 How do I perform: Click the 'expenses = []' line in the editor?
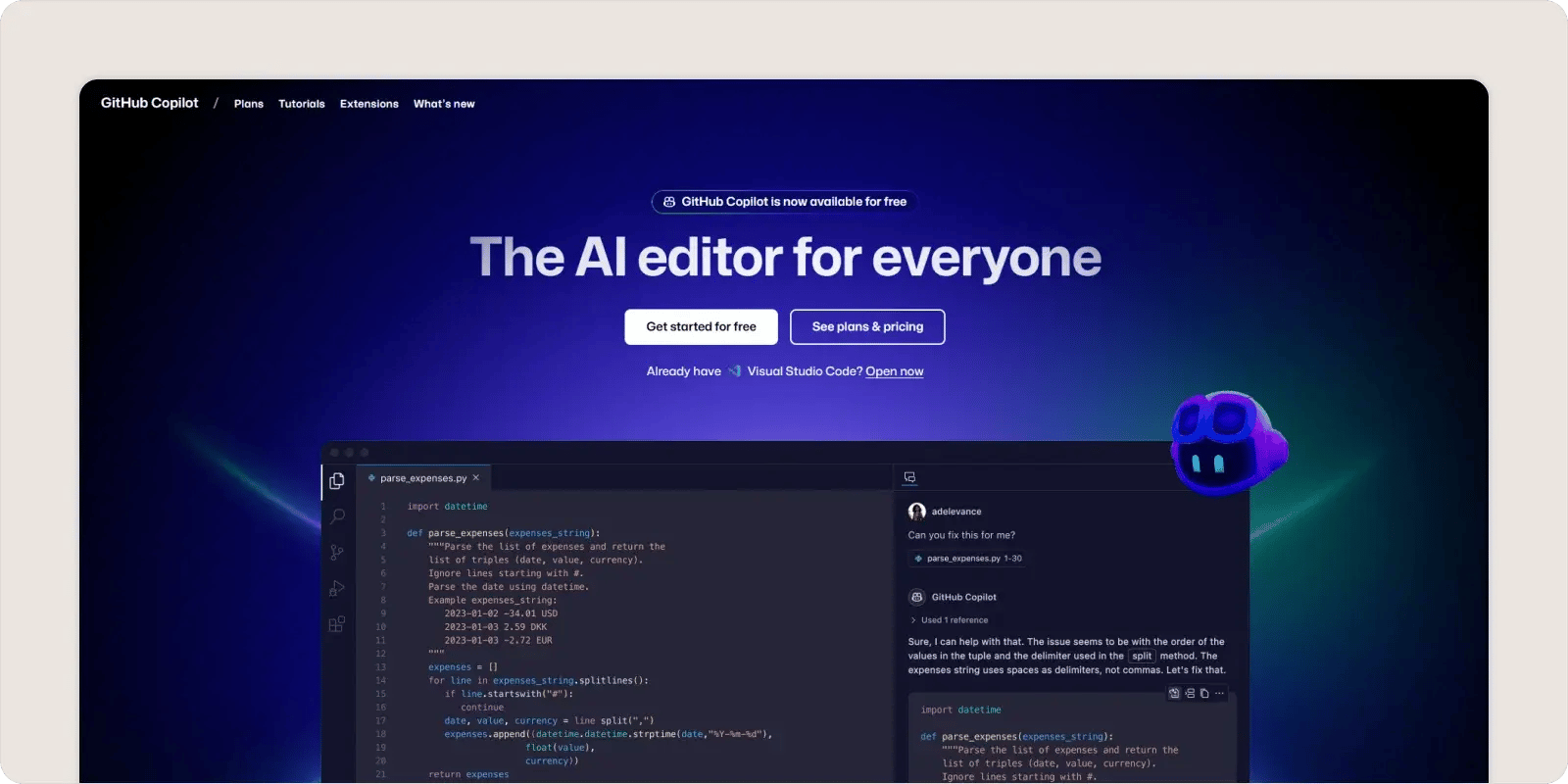(463, 667)
